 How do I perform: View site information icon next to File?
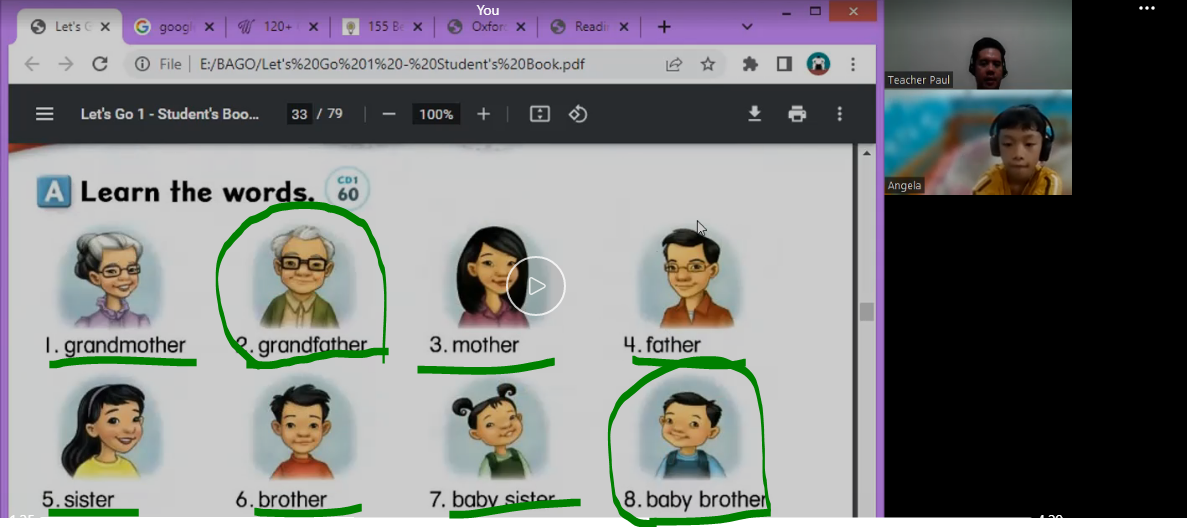coord(142,64)
